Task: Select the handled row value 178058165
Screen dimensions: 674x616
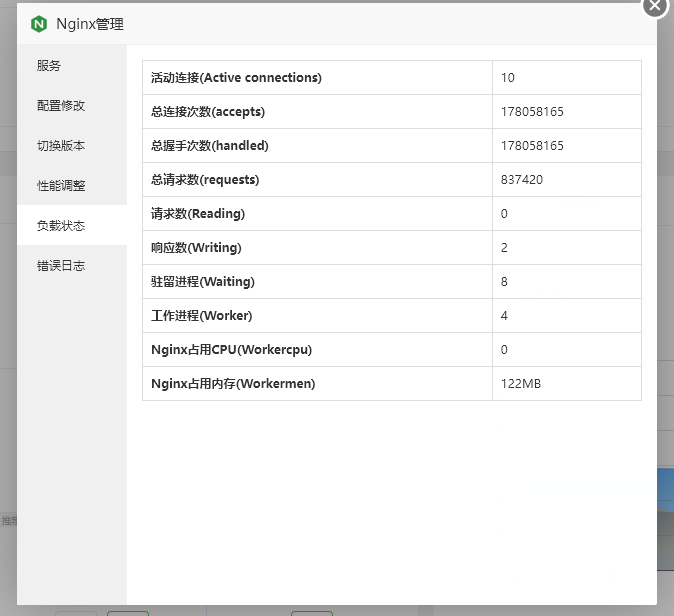Action: click(x=532, y=146)
